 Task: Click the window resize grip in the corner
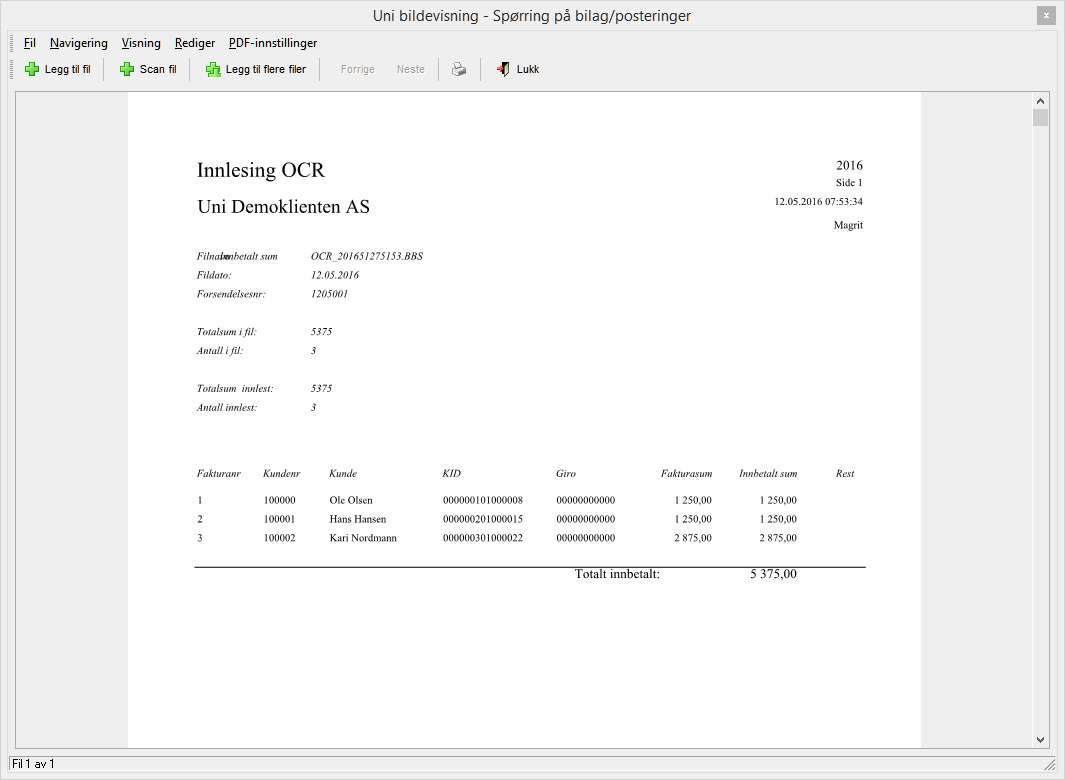[1049, 764]
